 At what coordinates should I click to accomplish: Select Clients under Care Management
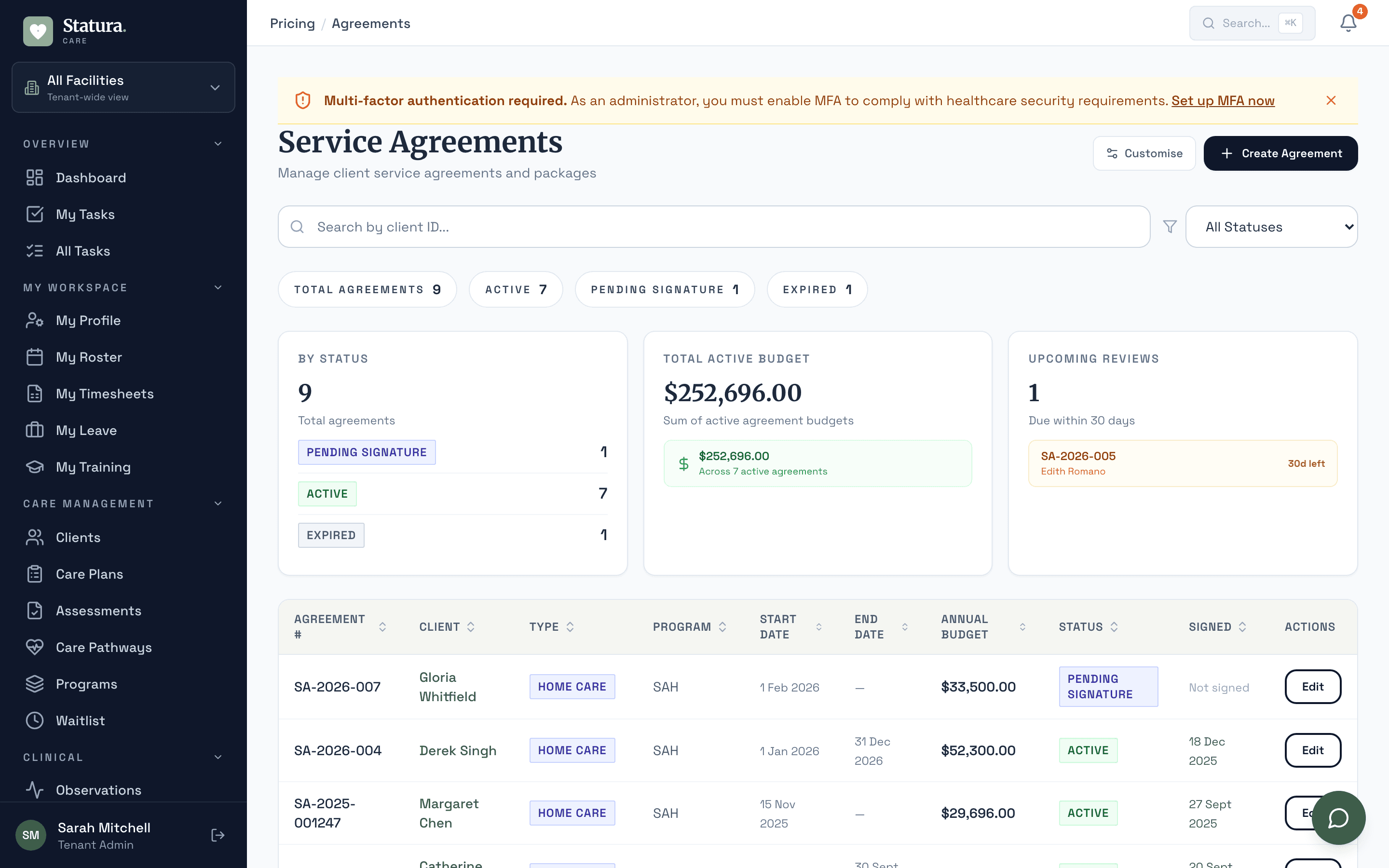point(78,537)
